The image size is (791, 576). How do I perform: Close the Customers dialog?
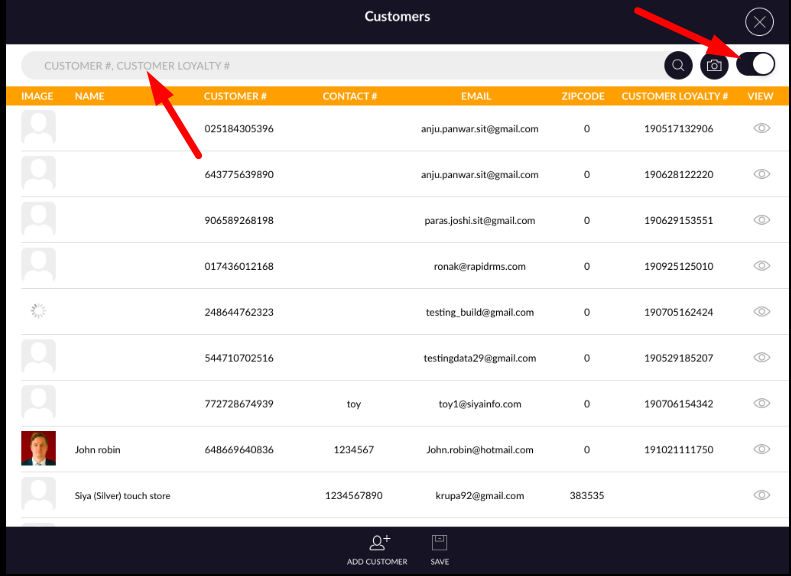tap(760, 21)
